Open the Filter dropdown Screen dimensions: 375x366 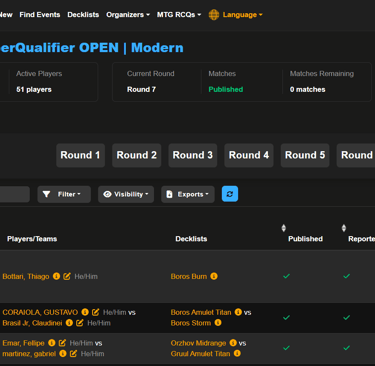64,194
